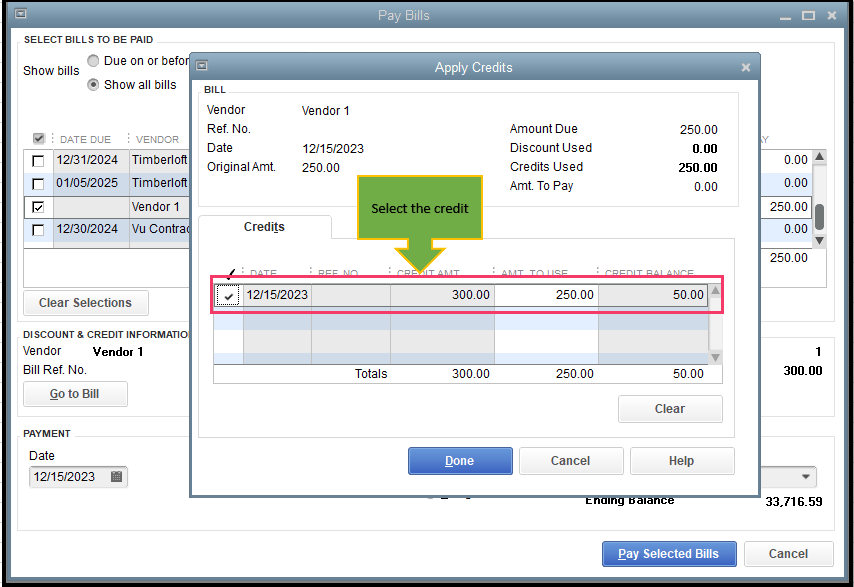Close the Apply Credits dialog
Image resolution: width=854 pixels, height=587 pixels.
coord(746,67)
